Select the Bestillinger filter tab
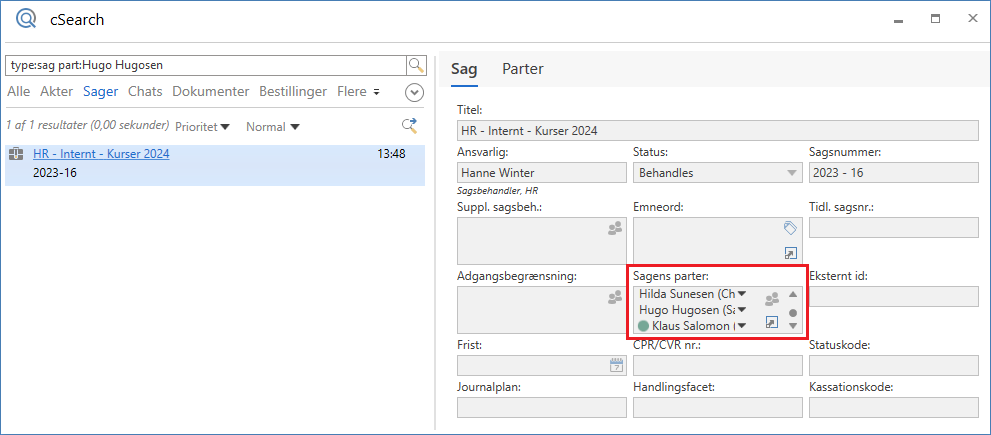The height and width of the screenshot is (435, 991). tap(293, 92)
